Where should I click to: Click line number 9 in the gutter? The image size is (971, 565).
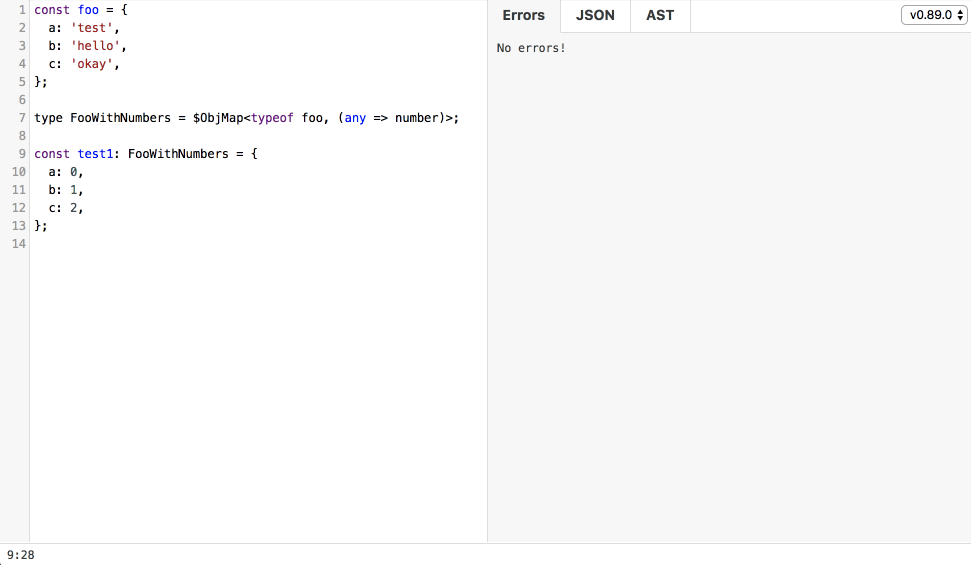point(22,154)
